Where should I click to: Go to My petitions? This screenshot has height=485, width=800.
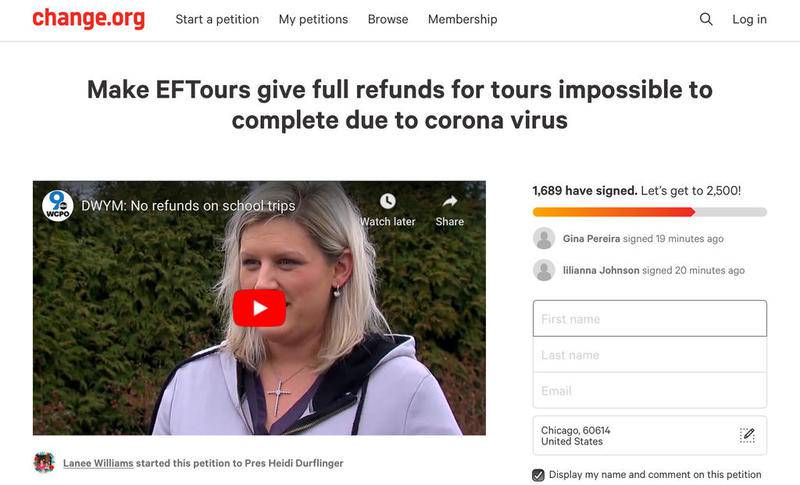coord(313,19)
